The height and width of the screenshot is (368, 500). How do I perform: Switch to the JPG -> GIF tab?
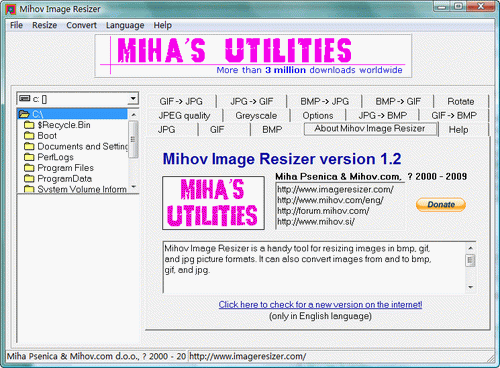tap(251, 101)
